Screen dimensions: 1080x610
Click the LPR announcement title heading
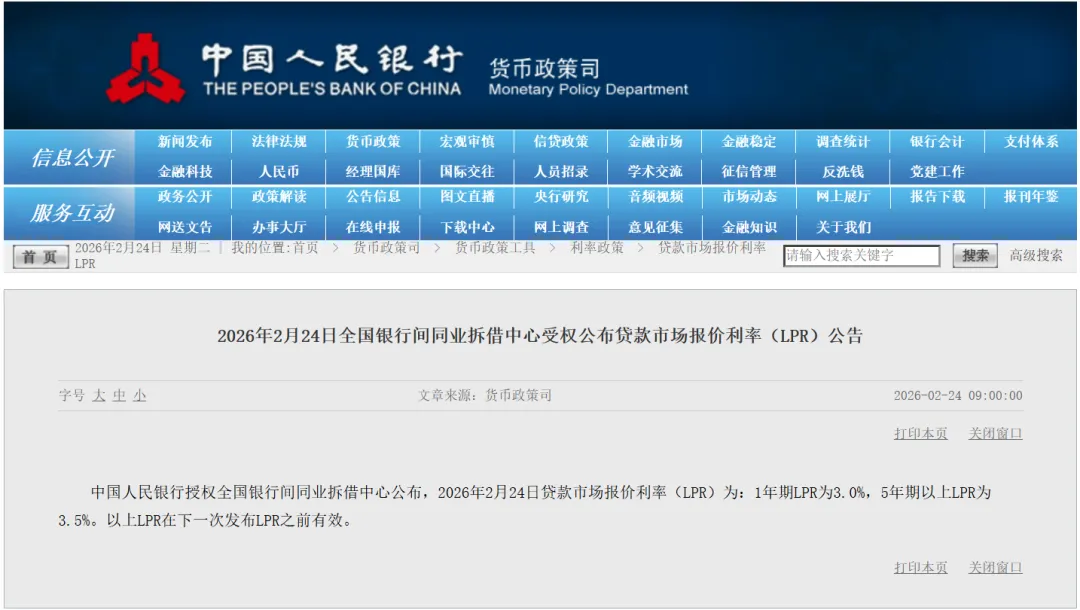coord(540,336)
